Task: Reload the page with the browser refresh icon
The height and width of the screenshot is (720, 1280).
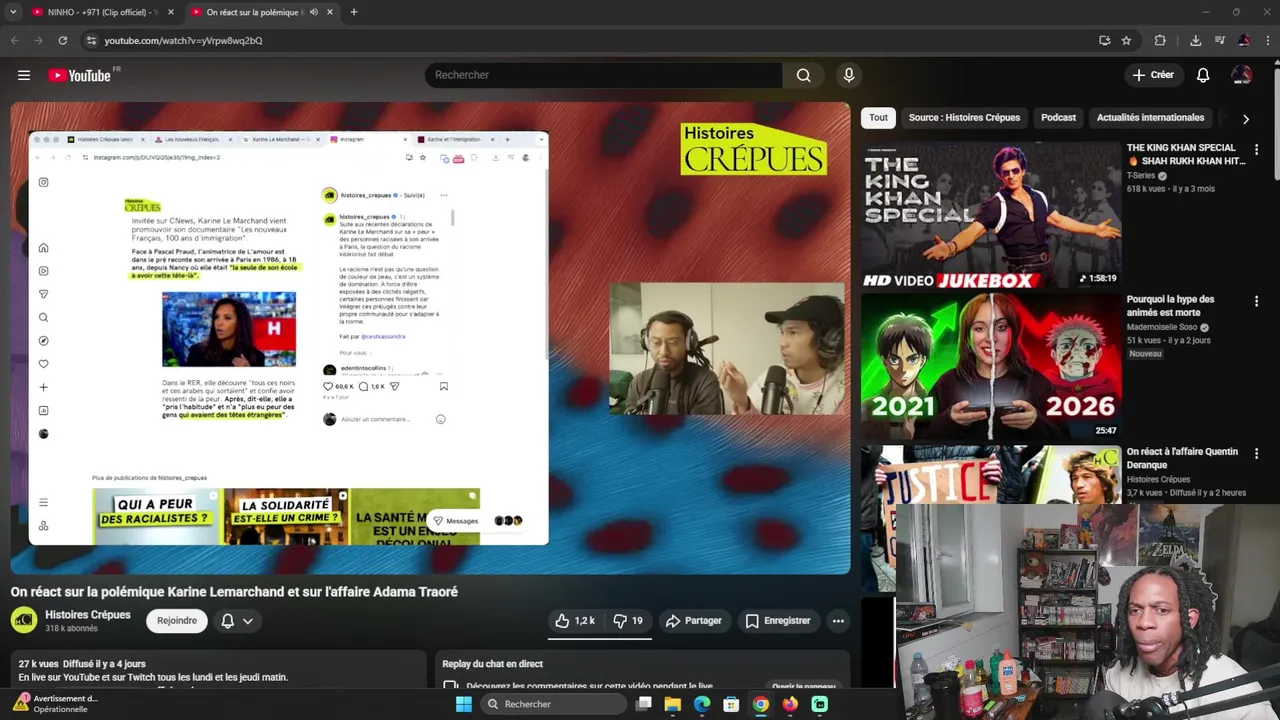Action: (x=62, y=40)
